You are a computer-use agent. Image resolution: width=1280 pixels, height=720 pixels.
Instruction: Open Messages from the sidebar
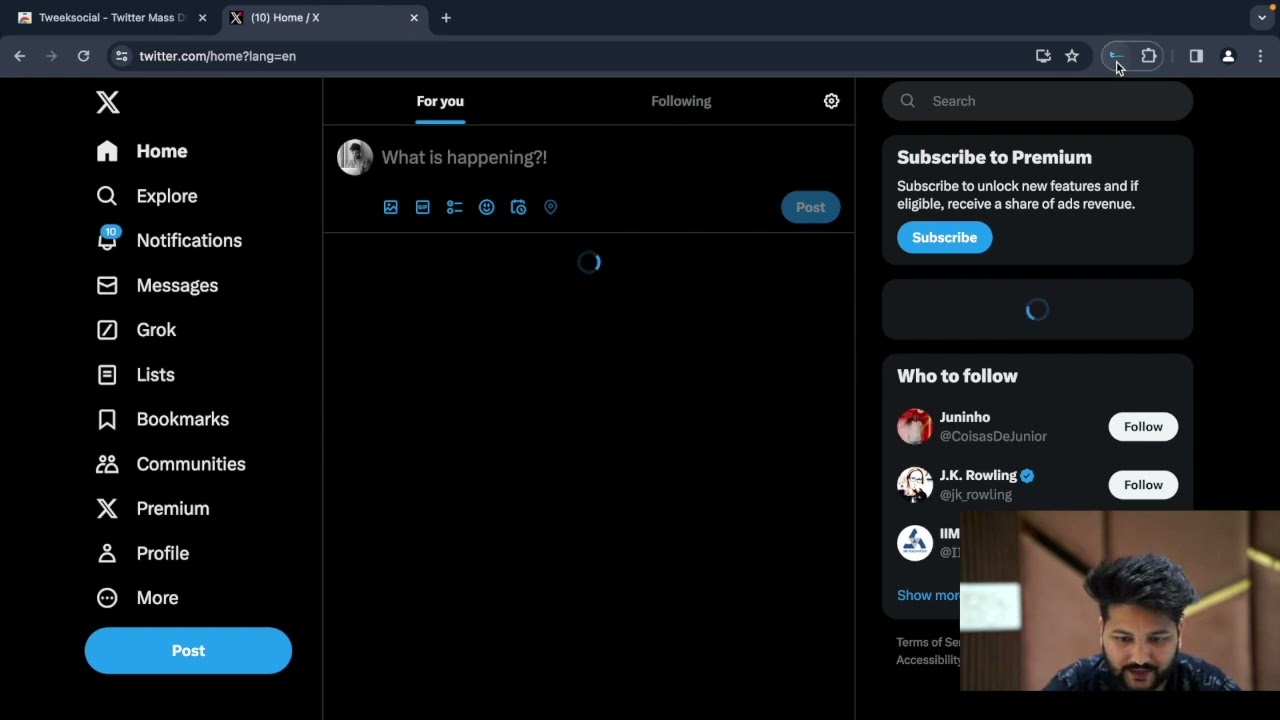coord(157,285)
